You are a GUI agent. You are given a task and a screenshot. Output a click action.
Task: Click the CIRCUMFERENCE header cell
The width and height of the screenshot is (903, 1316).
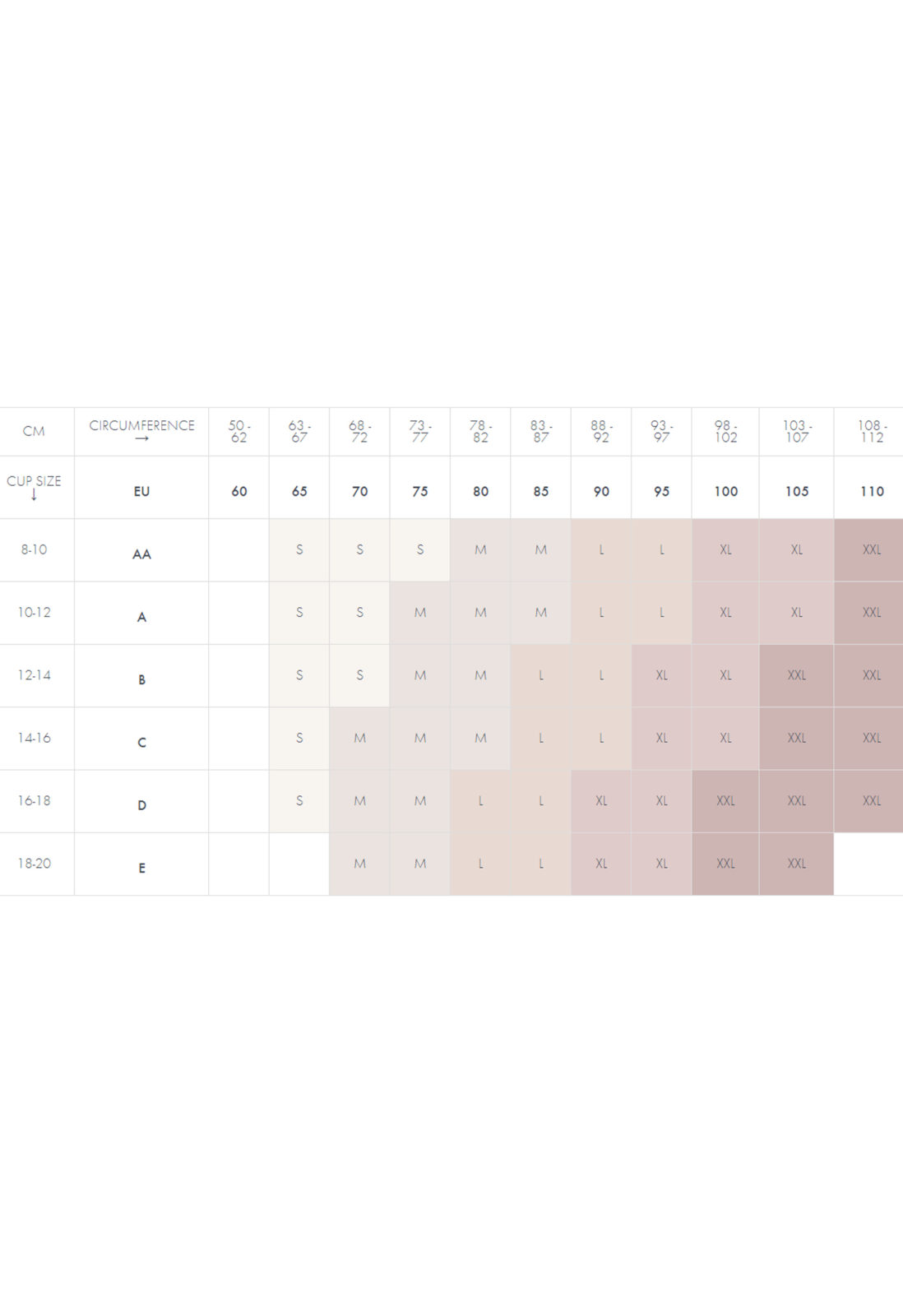pos(141,430)
